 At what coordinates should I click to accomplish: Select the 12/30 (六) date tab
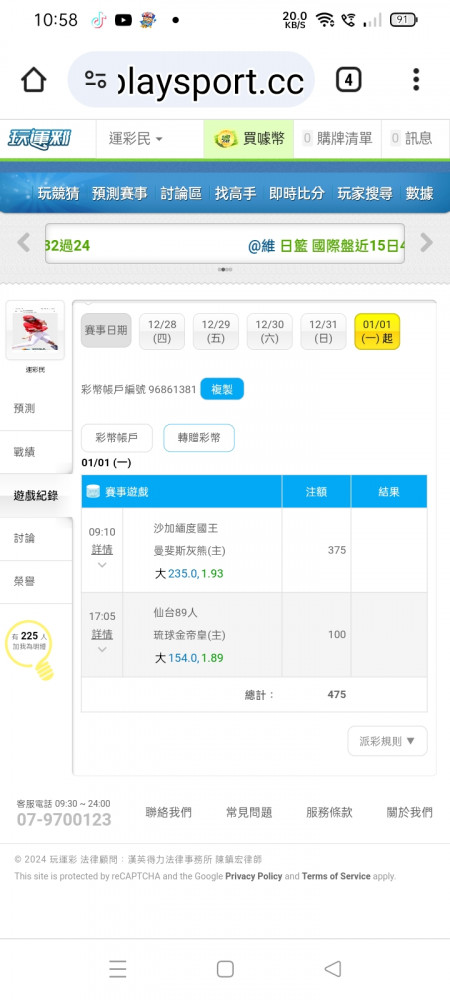270,332
